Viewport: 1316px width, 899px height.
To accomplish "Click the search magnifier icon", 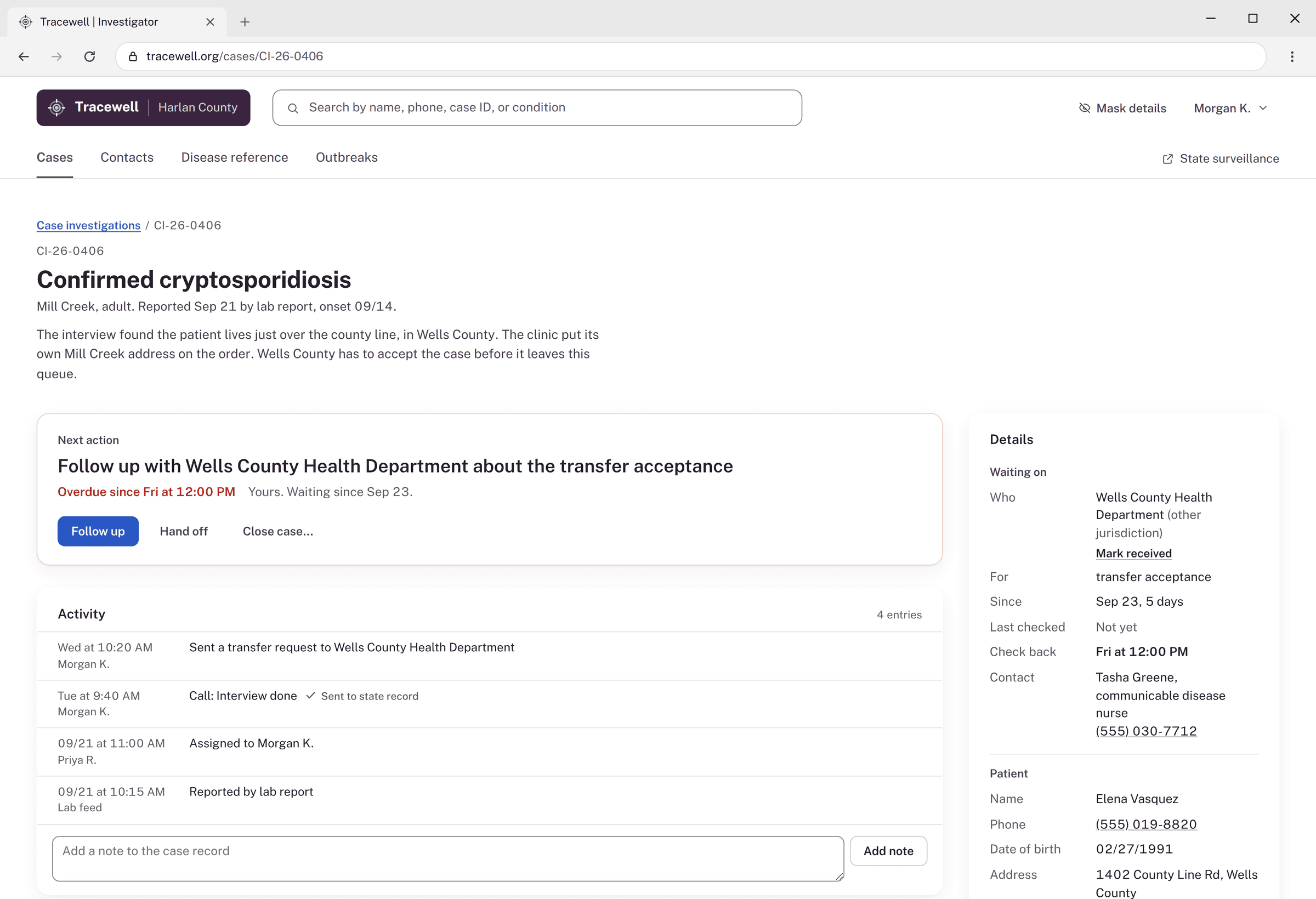I will click(293, 108).
